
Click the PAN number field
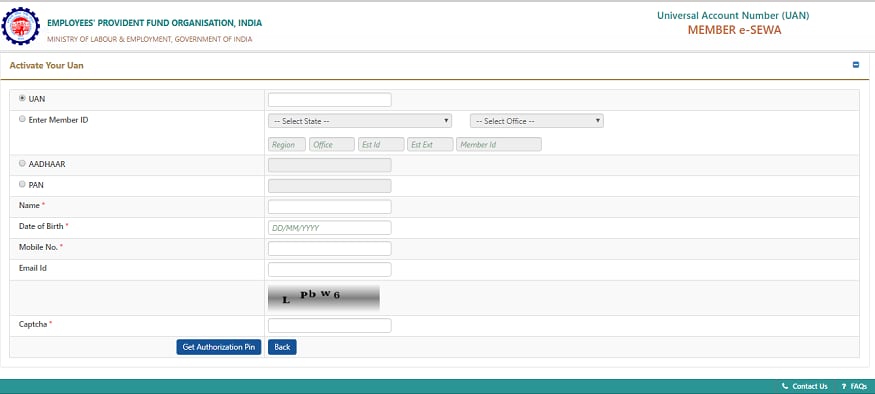coord(330,186)
